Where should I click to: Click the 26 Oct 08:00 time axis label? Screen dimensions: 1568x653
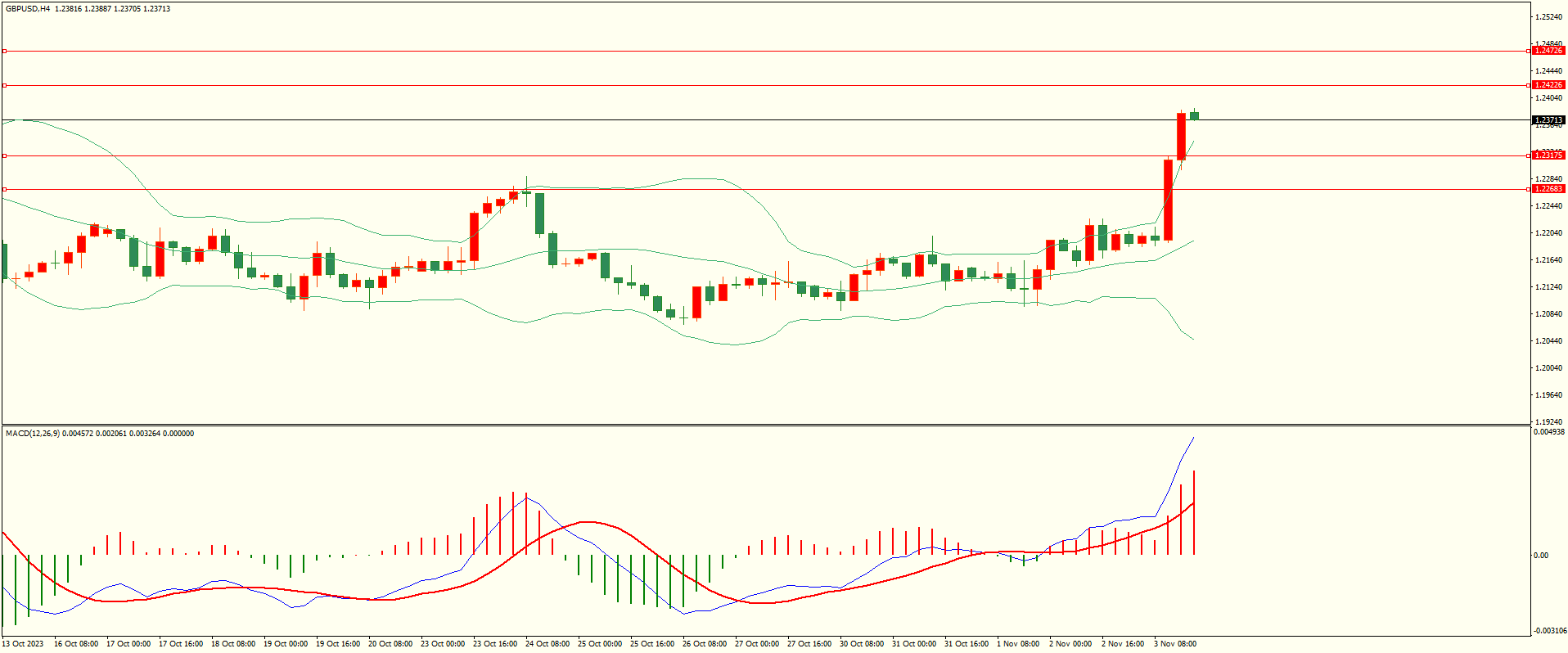[x=704, y=644]
